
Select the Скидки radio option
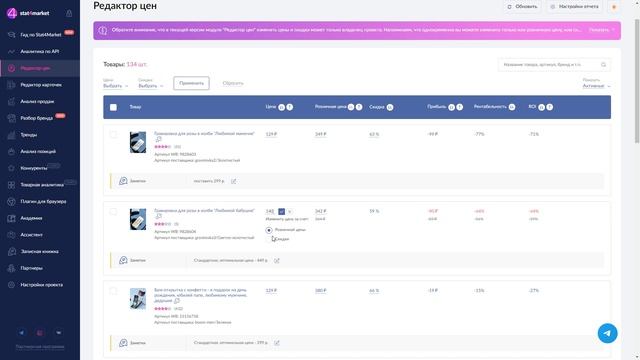tap(269, 239)
